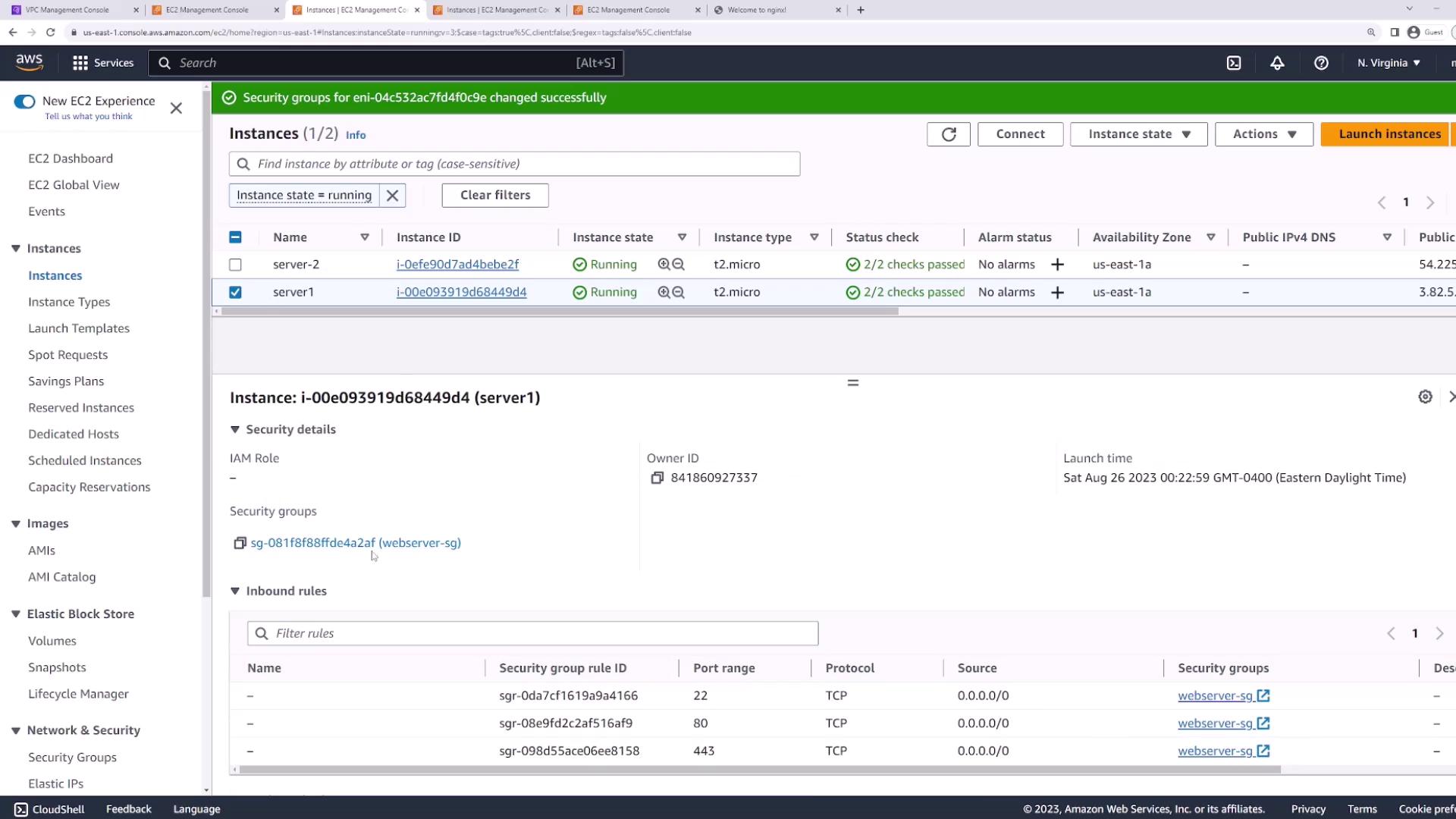Open the Actions dropdown menu
The width and height of the screenshot is (1456, 819).
pyautogui.click(x=1263, y=134)
